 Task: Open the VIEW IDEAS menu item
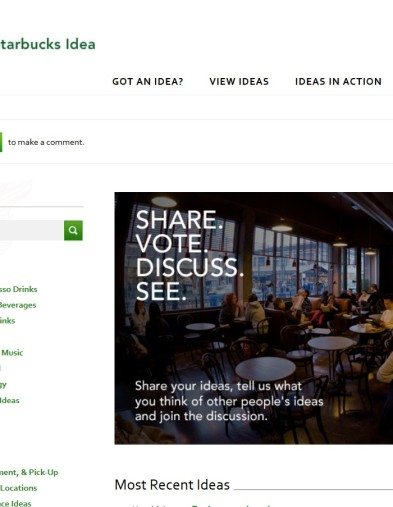pos(239,82)
